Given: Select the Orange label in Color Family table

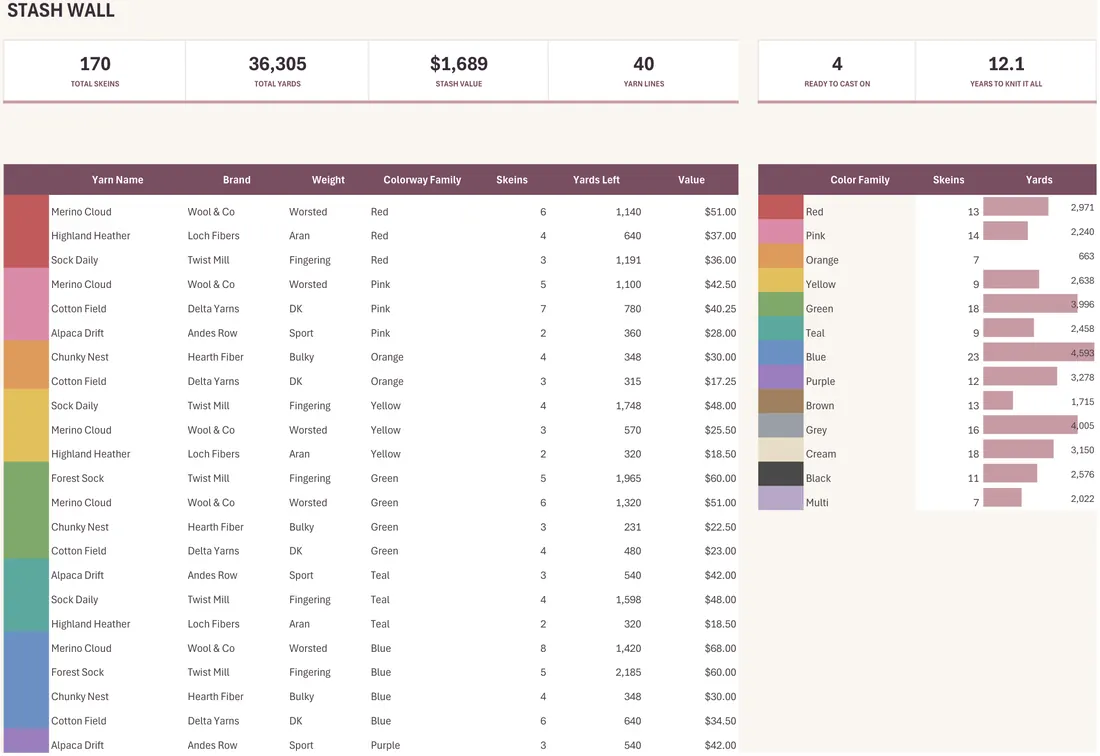Looking at the screenshot, I should (822, 260).
